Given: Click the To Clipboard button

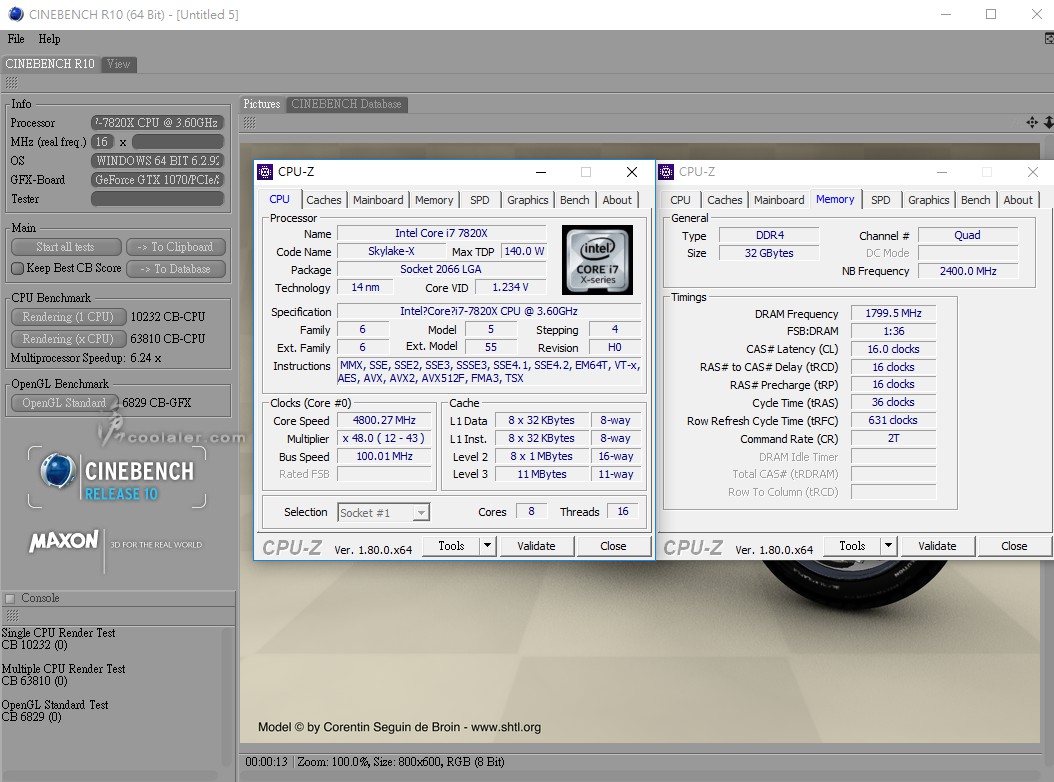Looking at the screenshot, I should pos(175,247).
